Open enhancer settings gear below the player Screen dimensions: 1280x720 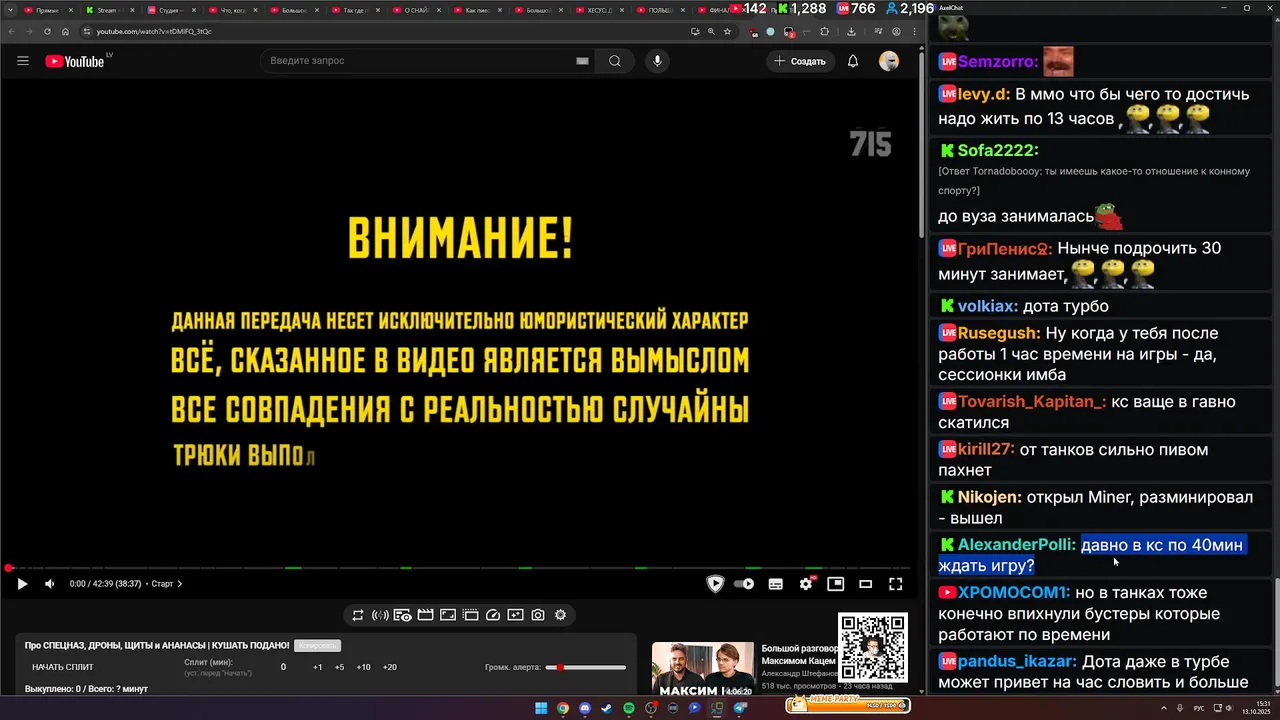[x=560, y=615]
